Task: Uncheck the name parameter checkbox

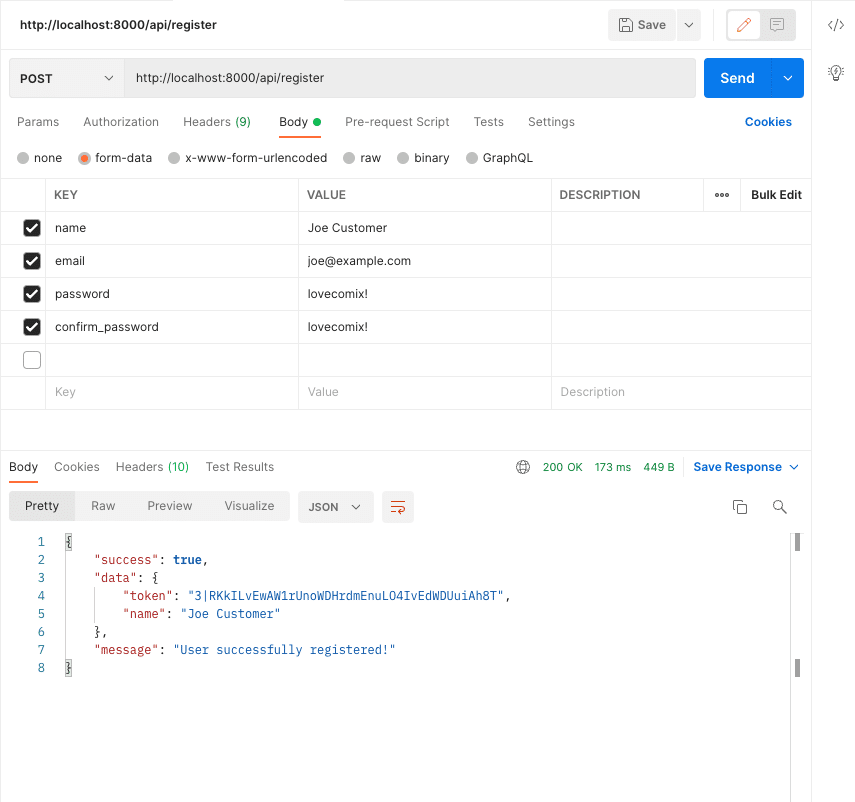Action: (32, 228)
